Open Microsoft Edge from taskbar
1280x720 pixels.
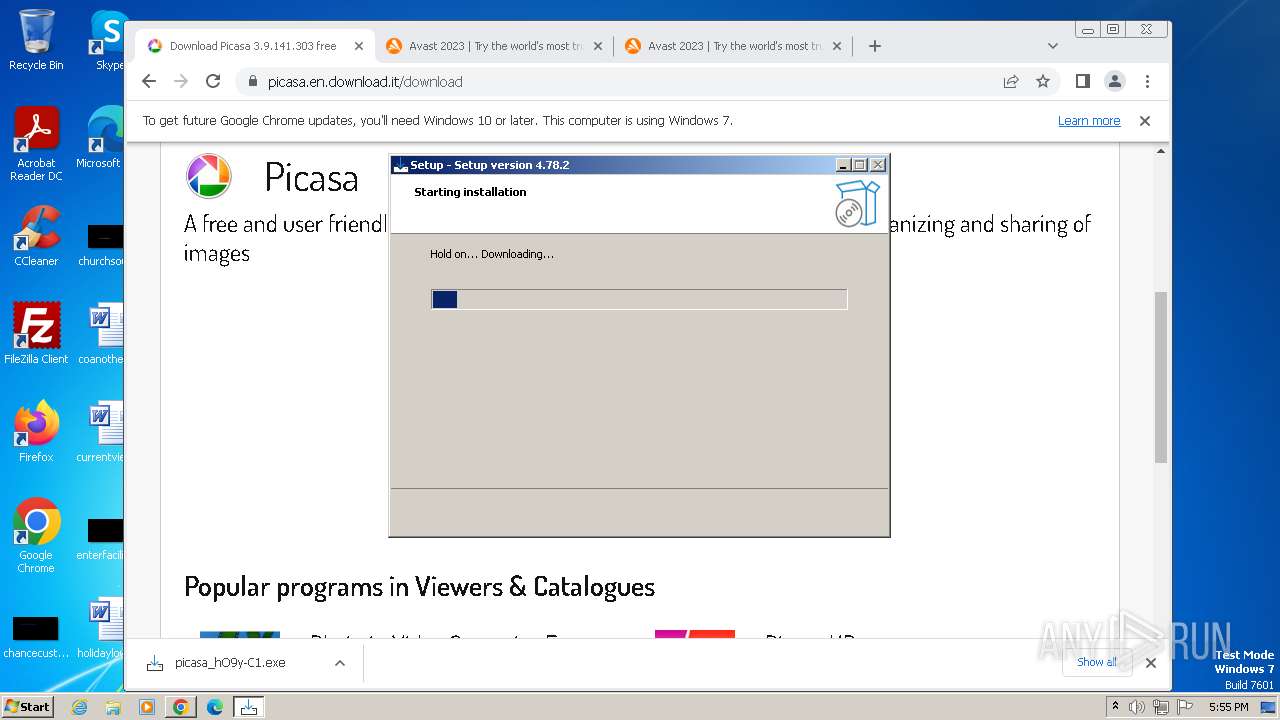click(214, 707)
